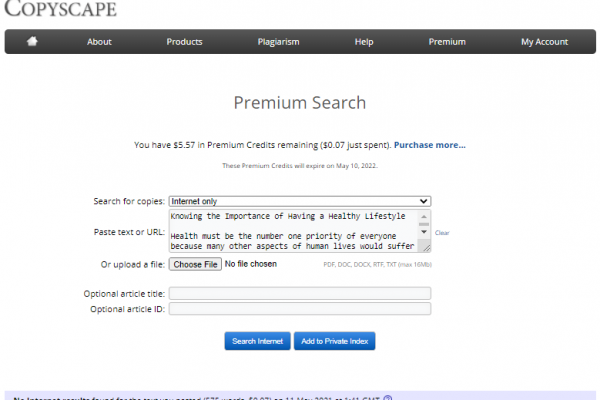Click the Premium Credits remaining text
The width and height of the screenshot is (600, 400).
coord(262,145)
